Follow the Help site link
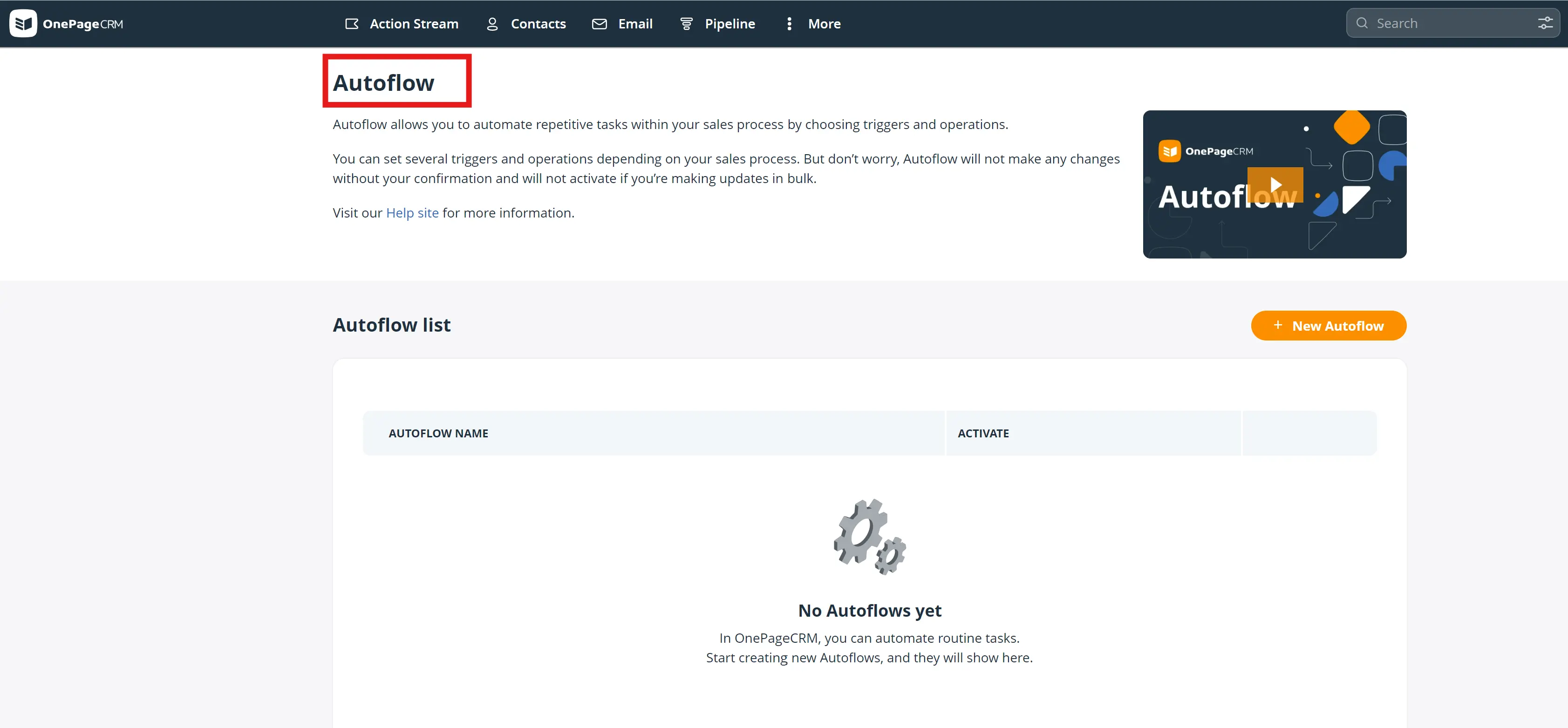 pyautogui.click(x=412, y=213)
